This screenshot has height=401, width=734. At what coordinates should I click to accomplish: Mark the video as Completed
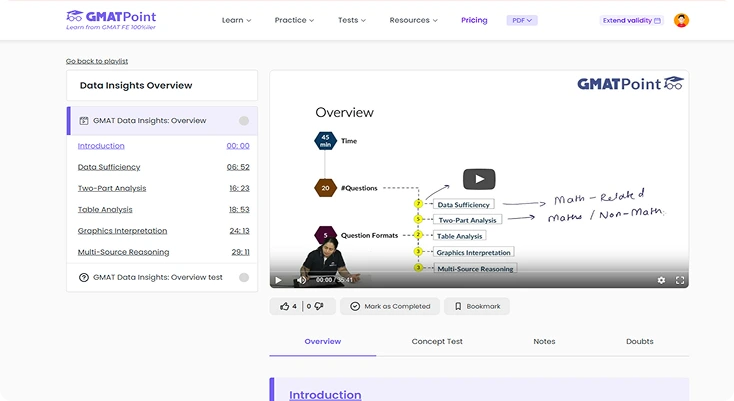tap(390, 306)
